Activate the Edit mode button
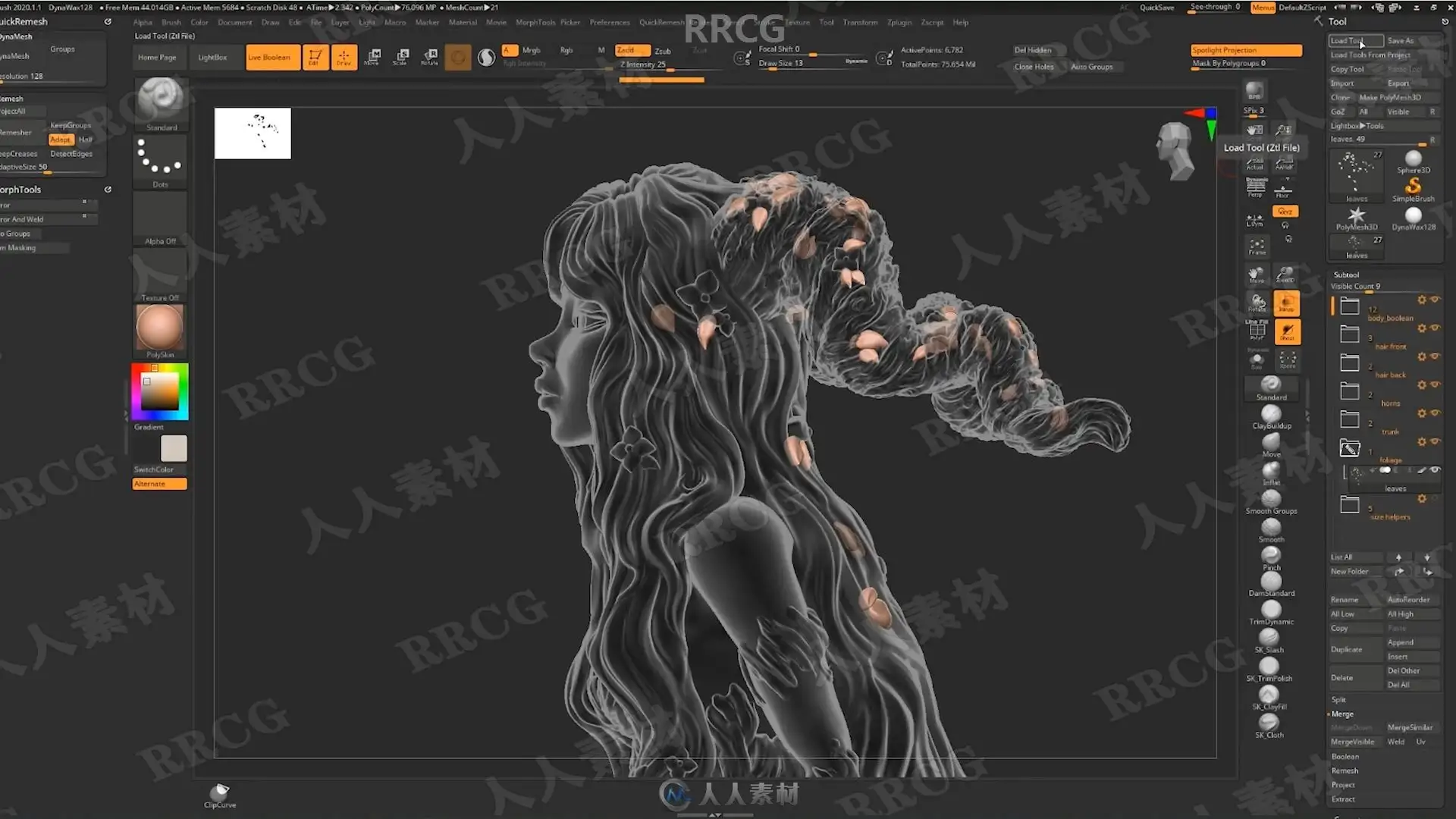Screen dimensions: 1456x819 (315, 57)
